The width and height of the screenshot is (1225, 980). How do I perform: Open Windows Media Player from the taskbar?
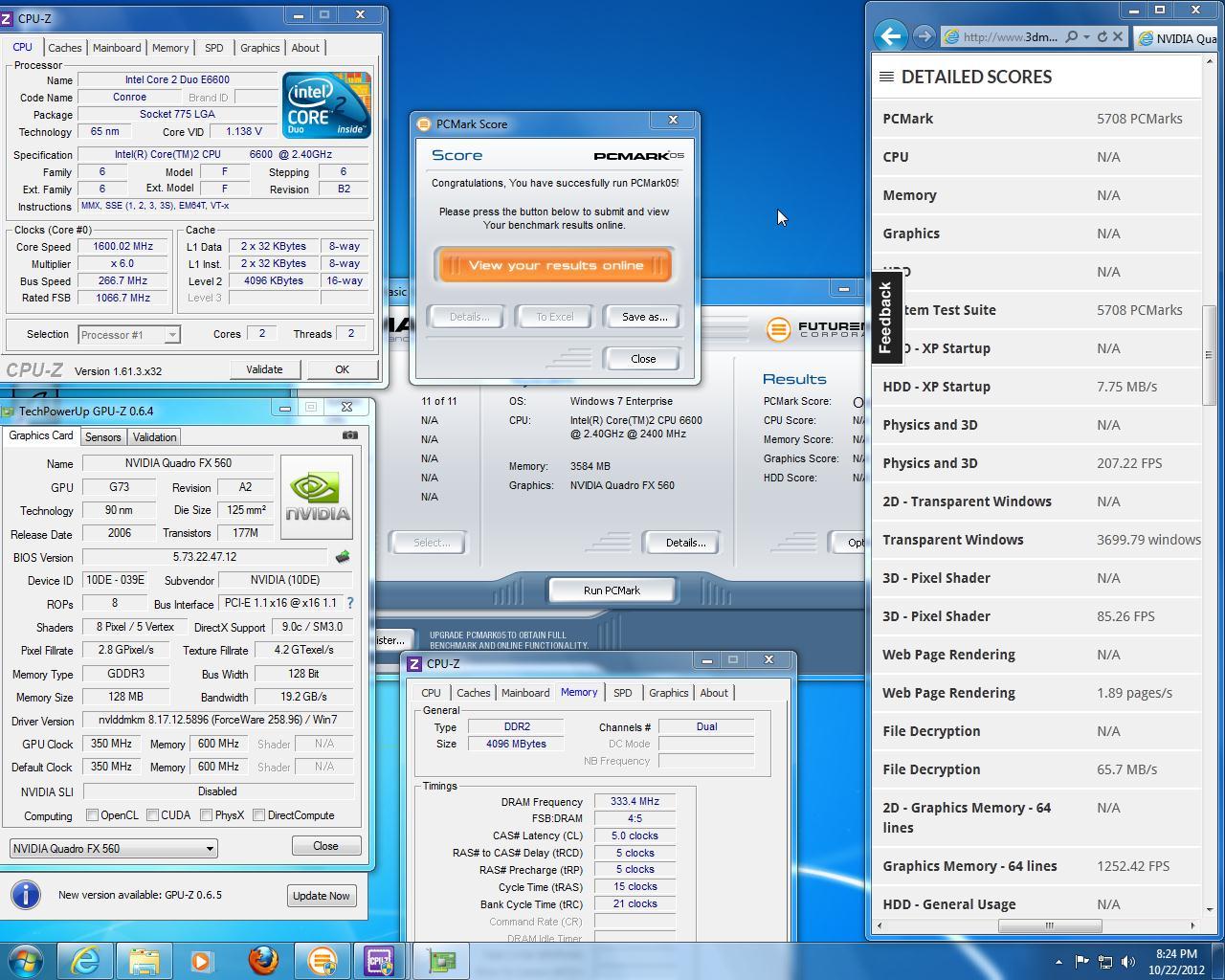(x=202, y=961)
